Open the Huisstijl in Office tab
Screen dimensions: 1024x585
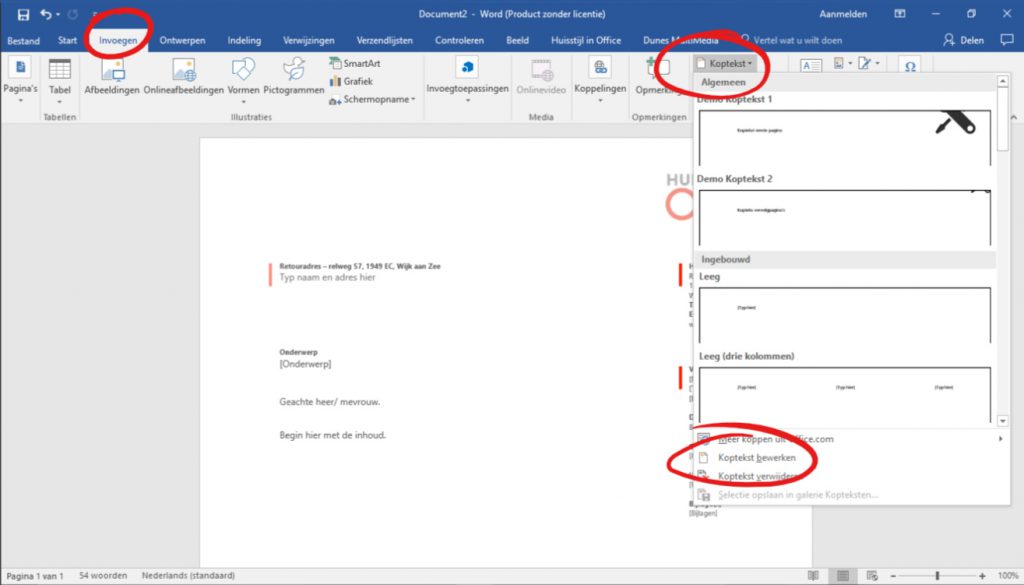pyautogui.click(x=586, y=40)
